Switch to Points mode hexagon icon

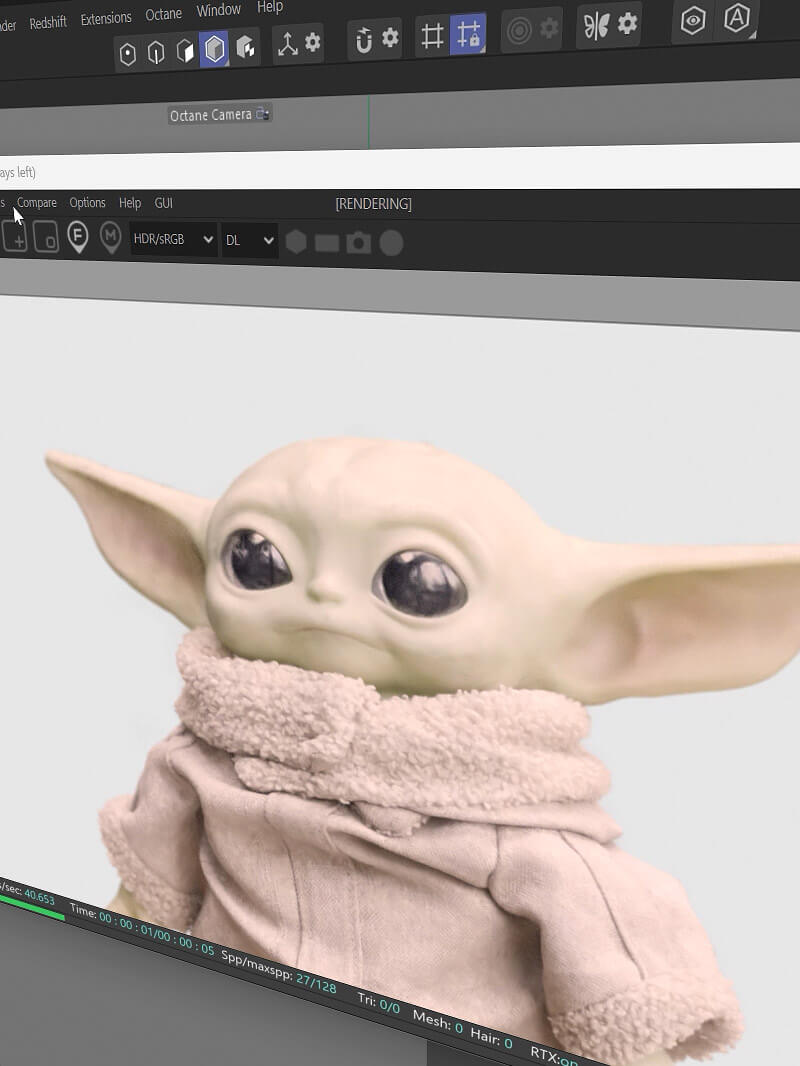tap(128, 54)
